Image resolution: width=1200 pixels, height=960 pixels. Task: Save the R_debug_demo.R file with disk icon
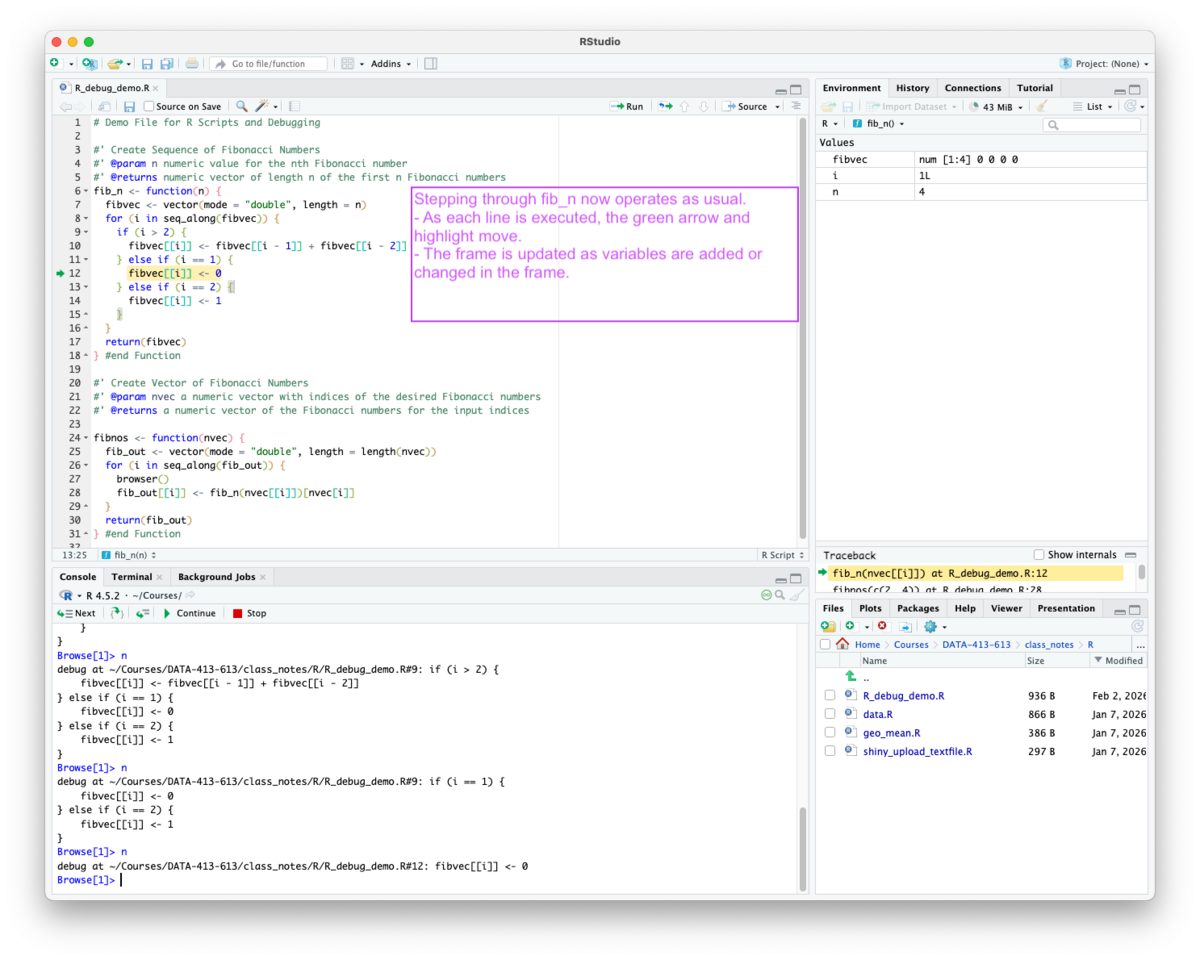130,106
